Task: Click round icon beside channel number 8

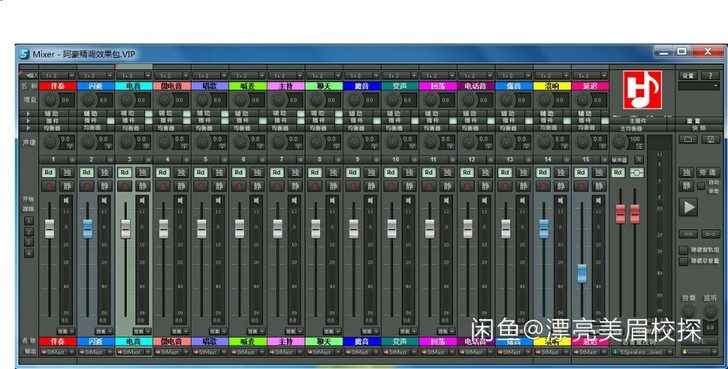Action: pyautogui.click(x=338, y=159)
